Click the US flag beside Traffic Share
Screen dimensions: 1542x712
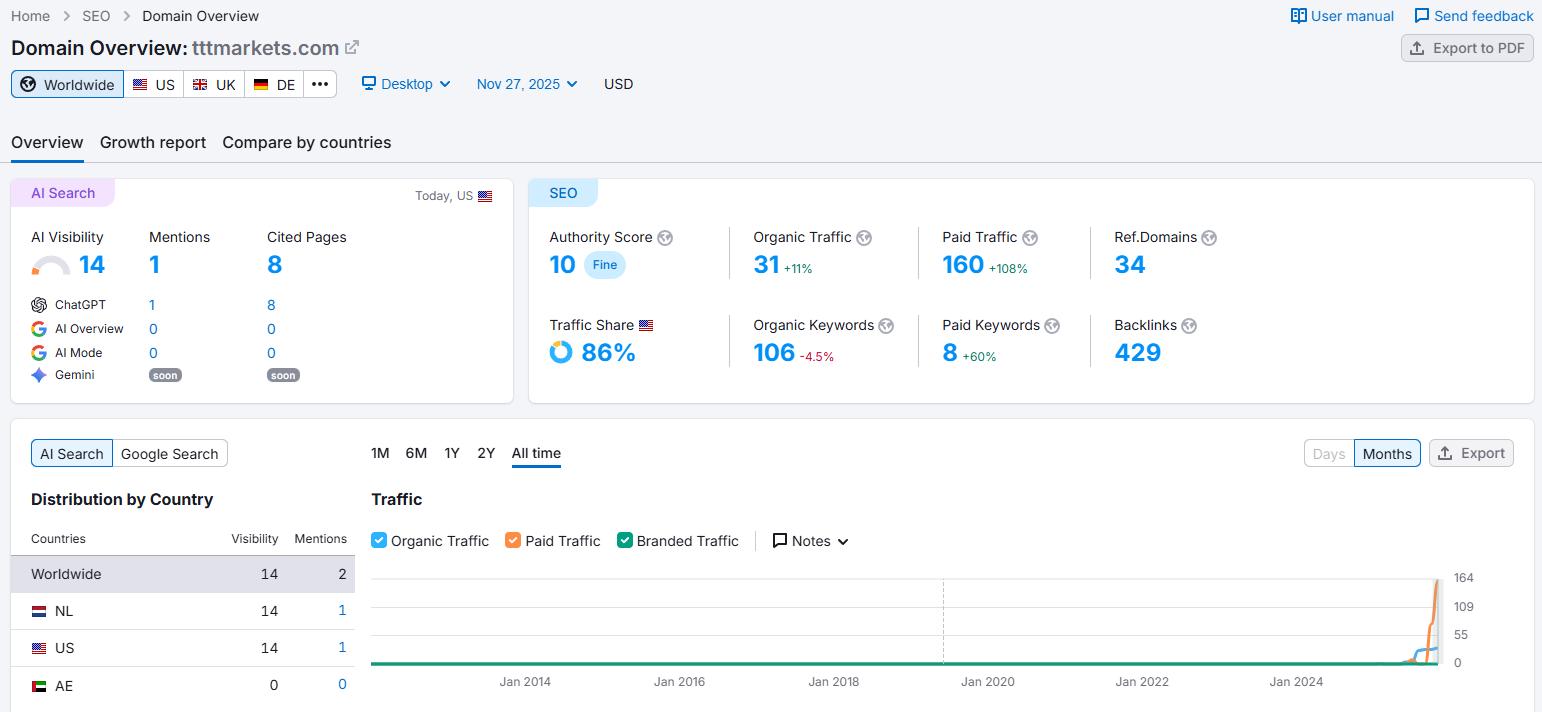[x=646, y=326]
